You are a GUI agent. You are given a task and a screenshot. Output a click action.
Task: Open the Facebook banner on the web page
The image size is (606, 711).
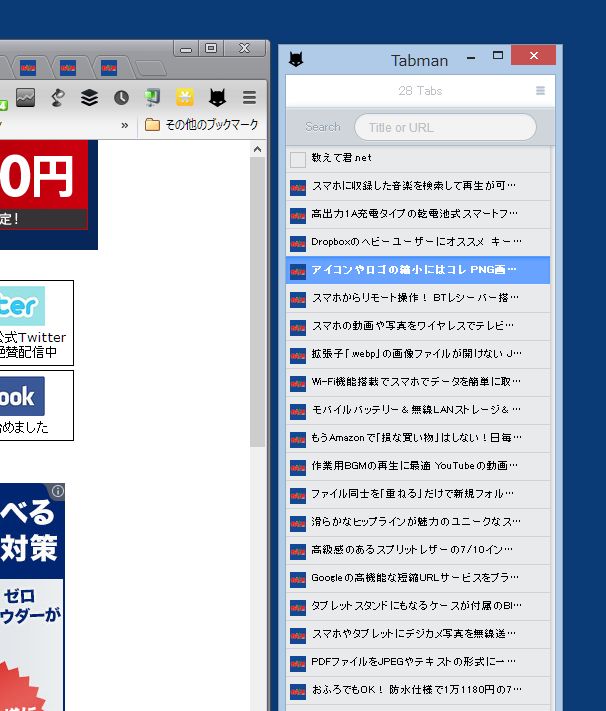click(x=36, y=405)
